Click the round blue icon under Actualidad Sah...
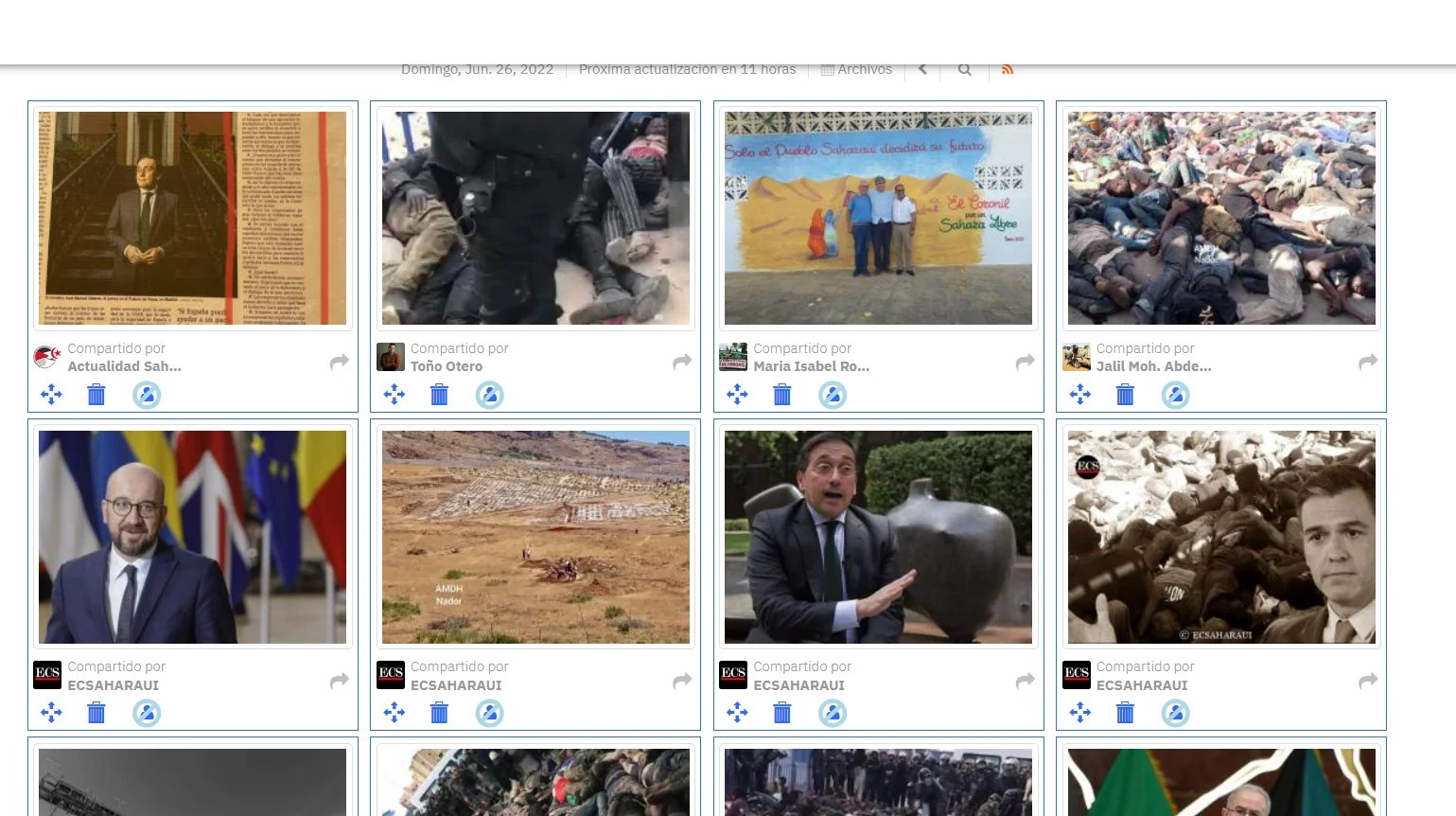This screenshot has width=1456, height=816. 147,395
